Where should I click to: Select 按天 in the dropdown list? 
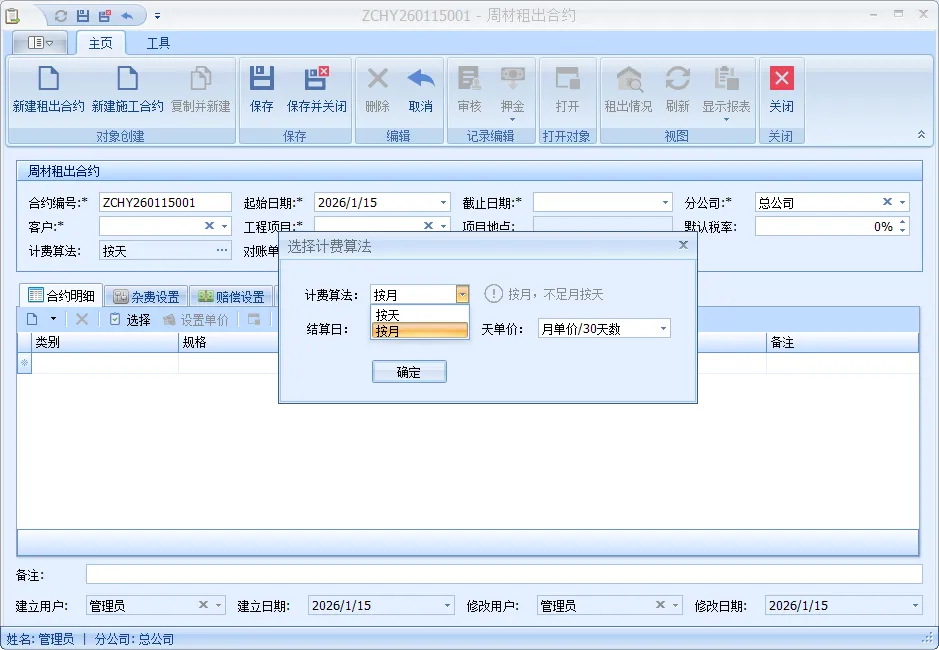click(x=420, y=315)
